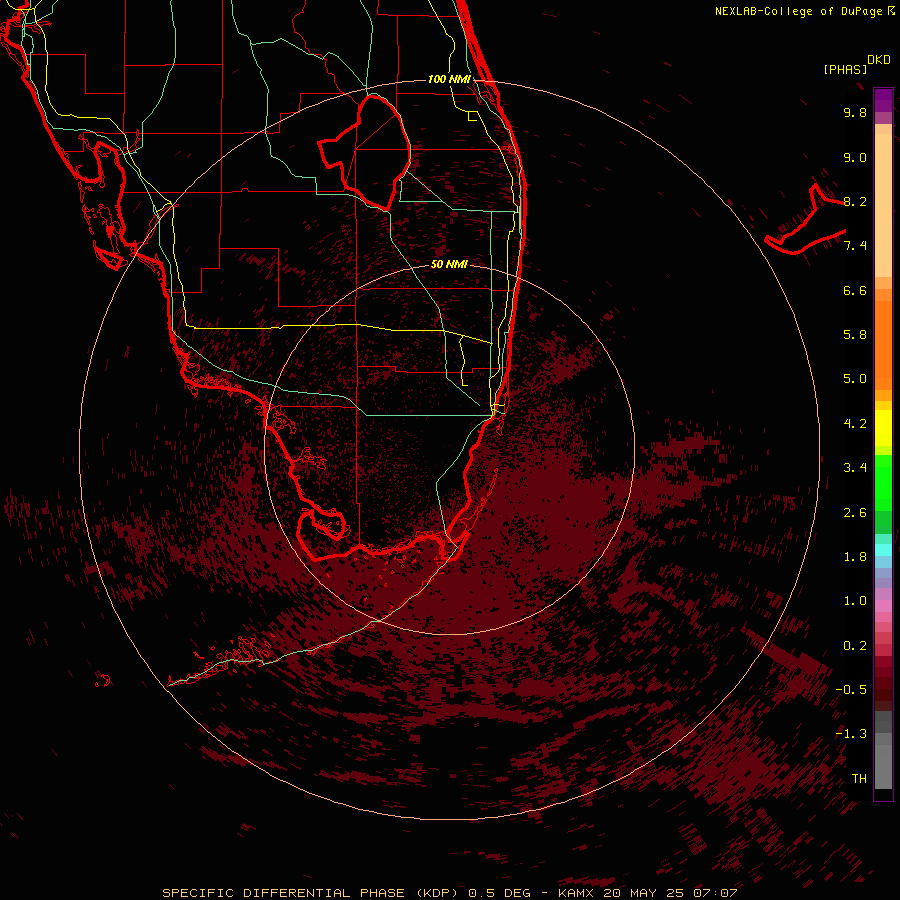Click the 50 NMI range ring label

tap(449, 264)
